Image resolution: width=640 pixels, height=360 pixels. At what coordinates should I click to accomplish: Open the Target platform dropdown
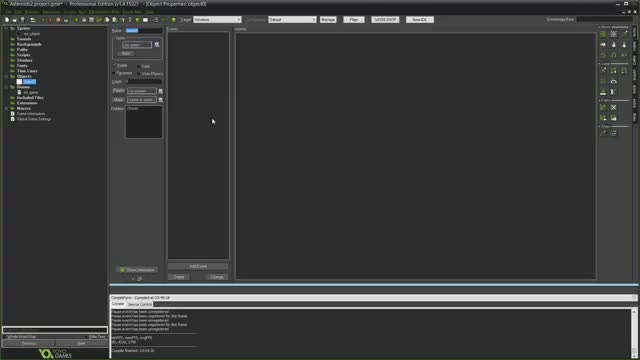click(x=217, y=20)
